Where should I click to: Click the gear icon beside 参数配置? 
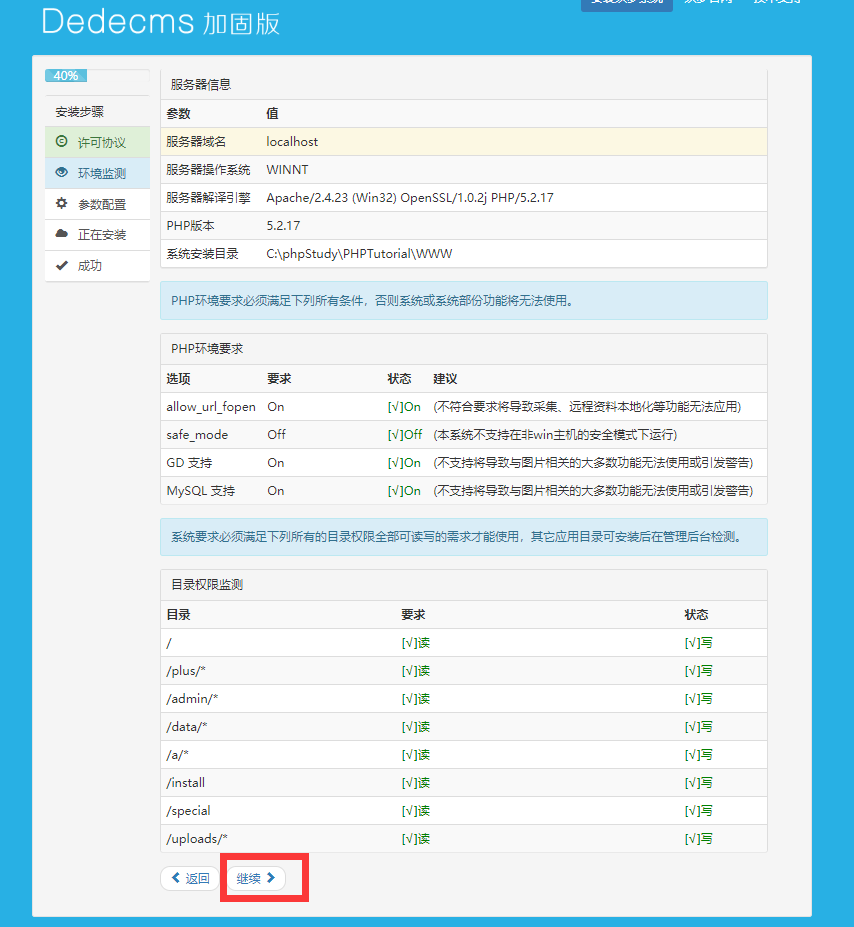61,203
